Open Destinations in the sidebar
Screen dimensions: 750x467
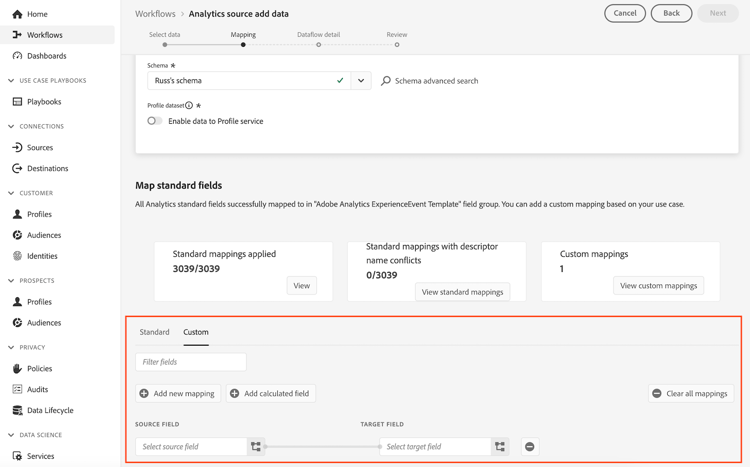(47, 168)
